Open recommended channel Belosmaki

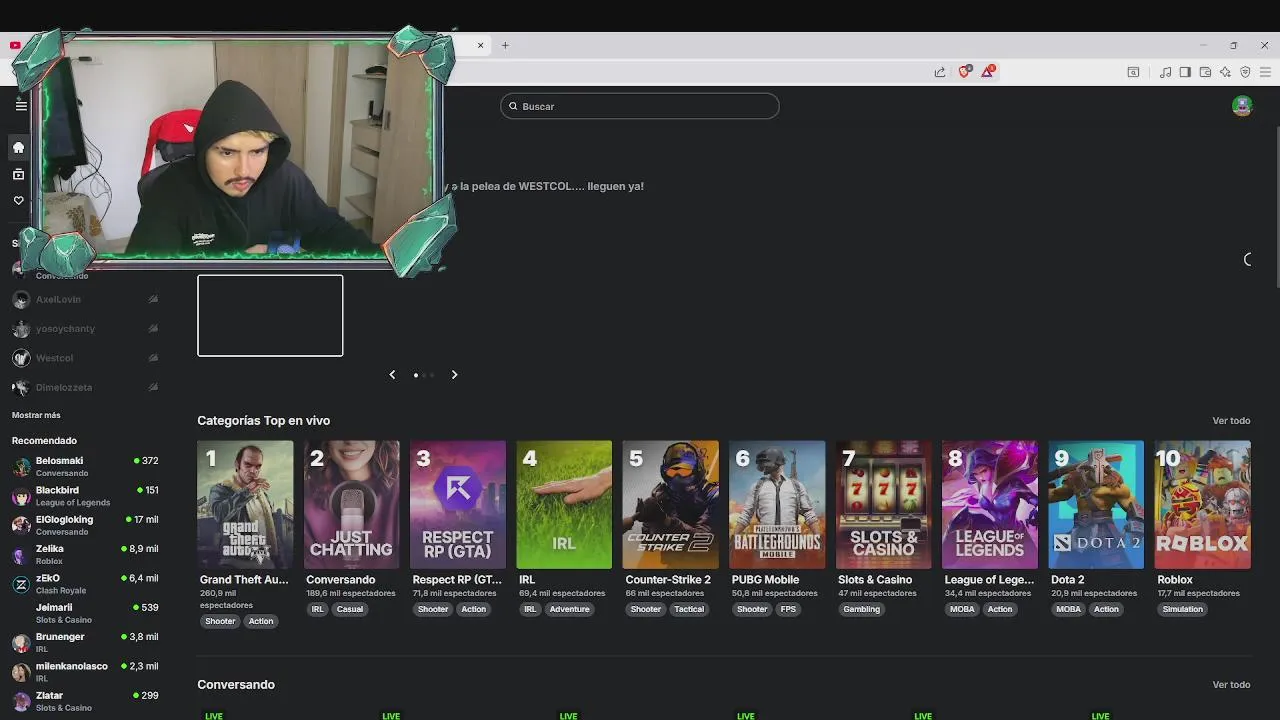pos(85,467)
